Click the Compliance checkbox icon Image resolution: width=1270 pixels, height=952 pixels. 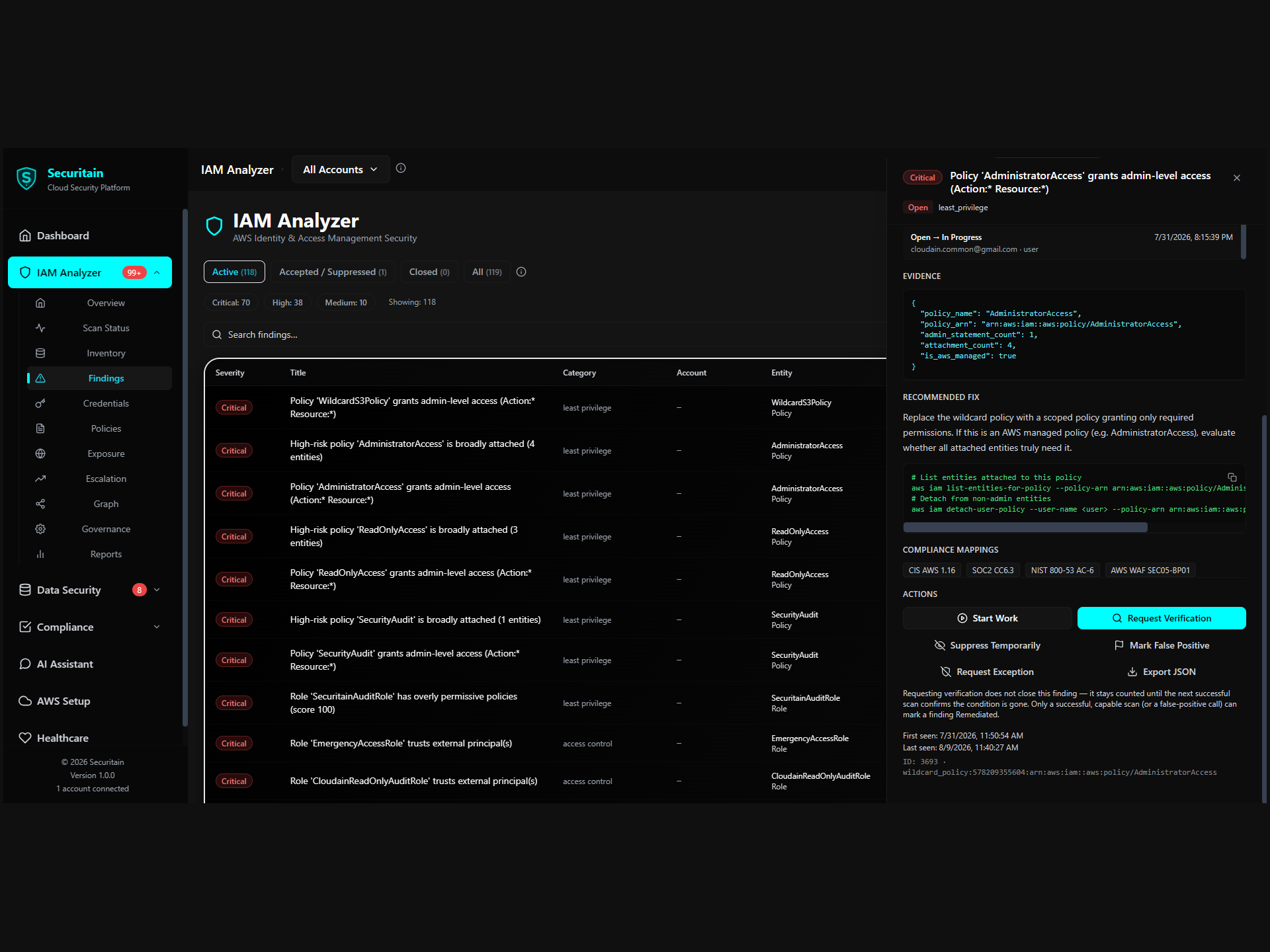pyautogui.click(x=25, y=627)
